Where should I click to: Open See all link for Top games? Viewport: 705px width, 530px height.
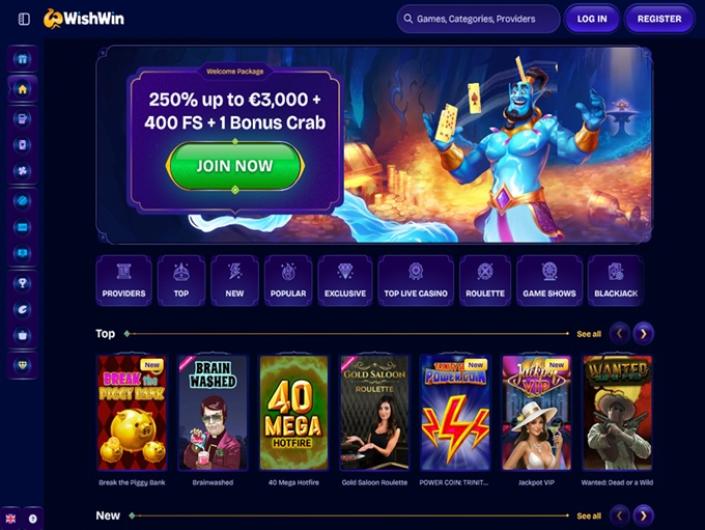pyautogui.click(x=589, y=334)
